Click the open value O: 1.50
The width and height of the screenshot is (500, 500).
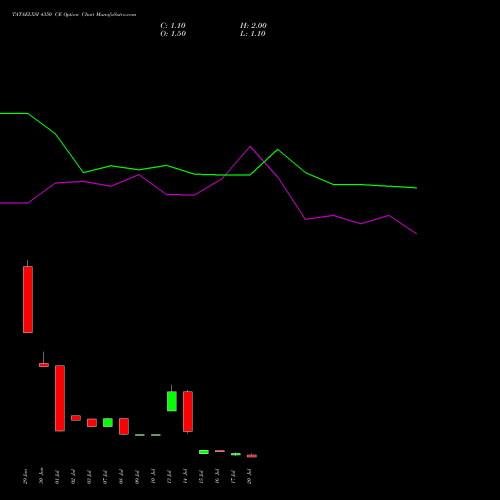[x=173, y=34]
